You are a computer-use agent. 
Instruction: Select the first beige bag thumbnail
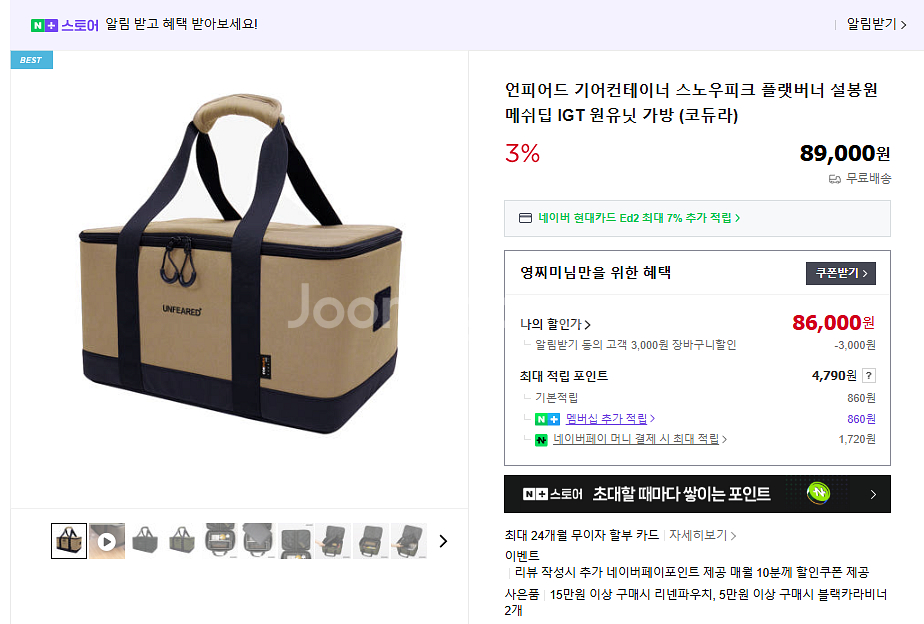(x=69, y=541)
